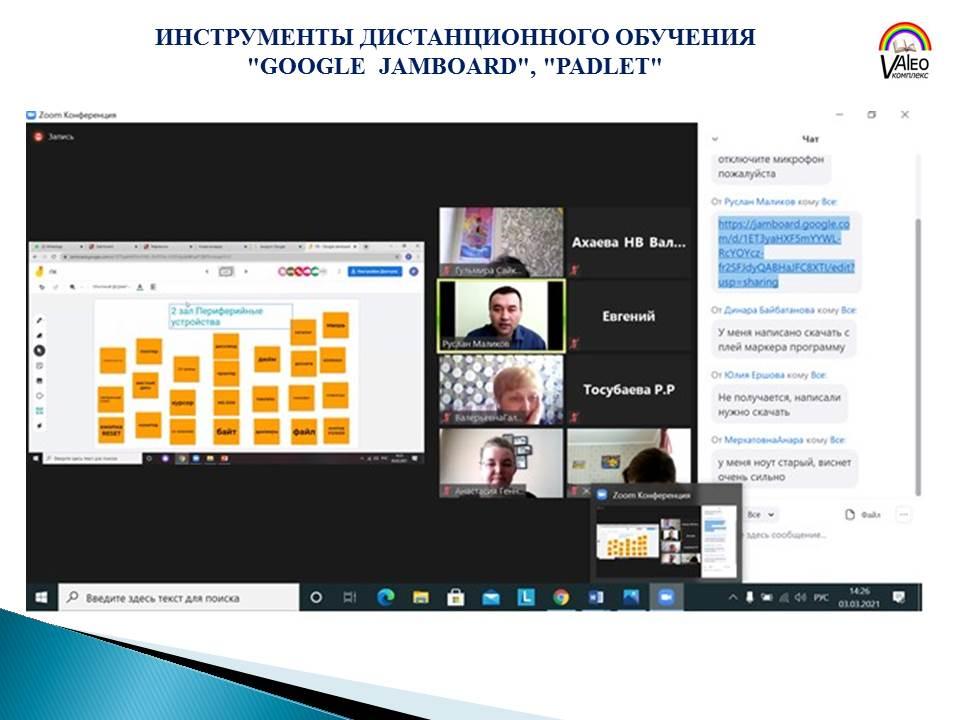This screenshot has height=720, width=960.
Task: Open the Jamboard frame bar thumbnail
Action: tap(227, 271)
